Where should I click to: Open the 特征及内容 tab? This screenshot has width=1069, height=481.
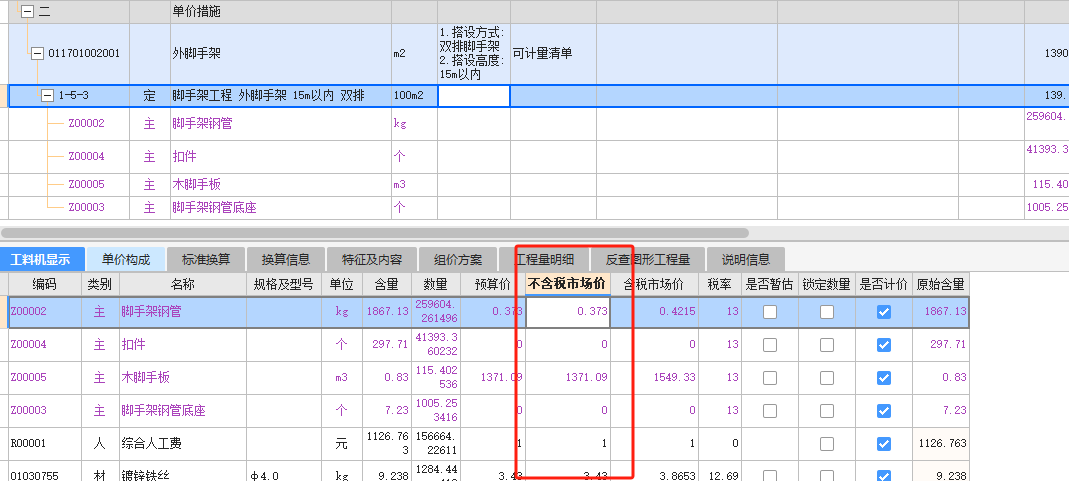tap(372, 260)
